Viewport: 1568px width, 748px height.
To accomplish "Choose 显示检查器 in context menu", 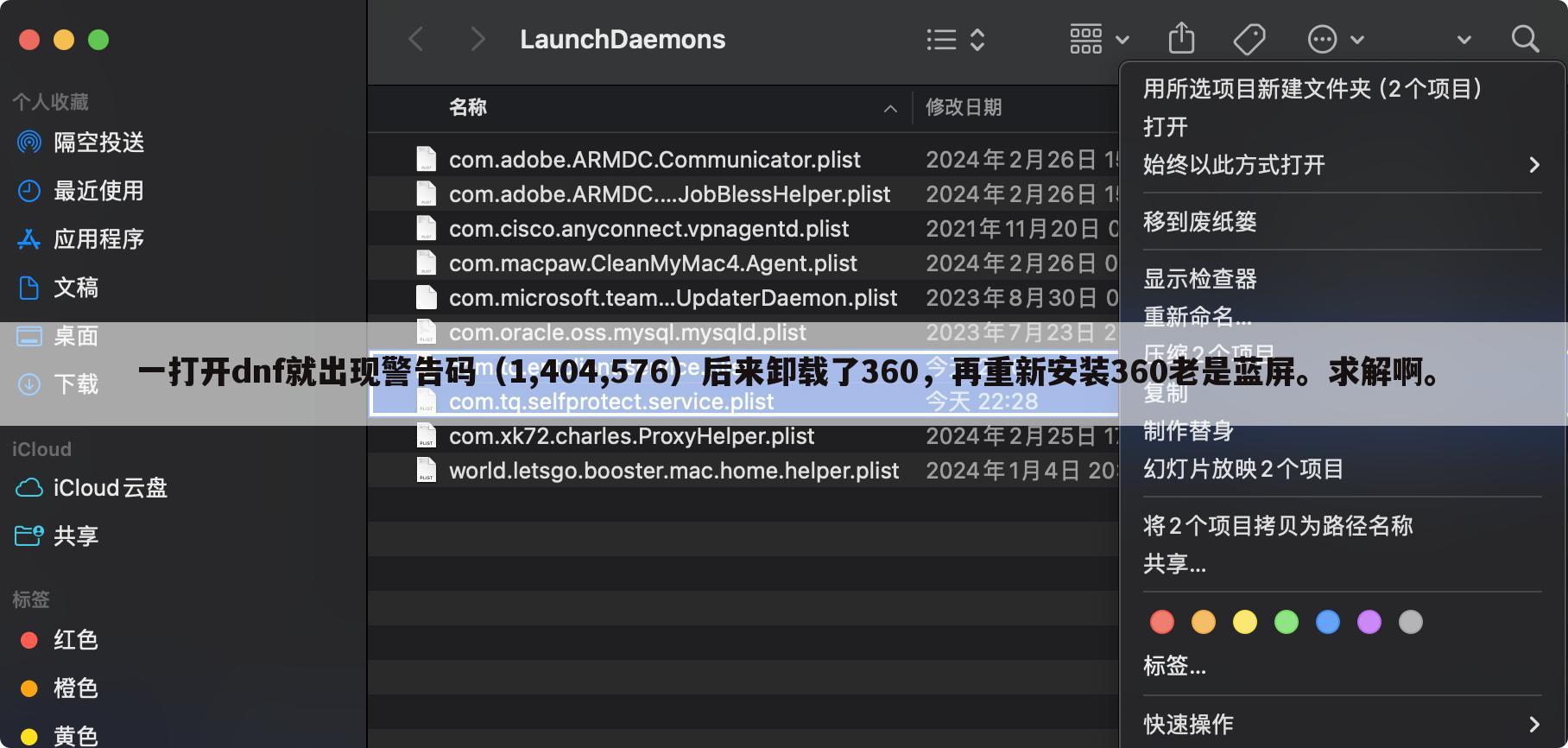I will (x=1200, y=279).
